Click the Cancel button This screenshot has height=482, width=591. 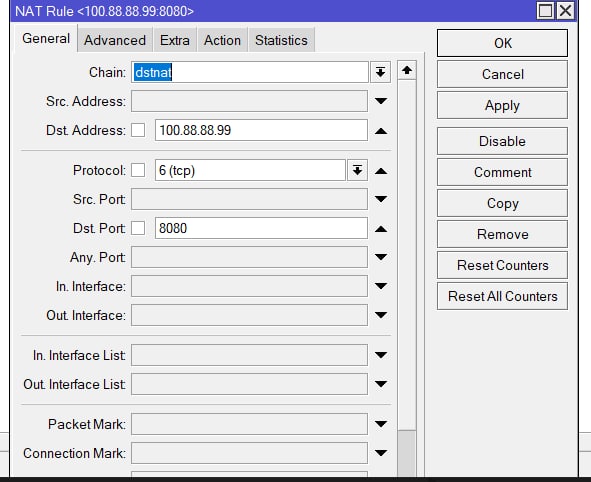[502, 74]
